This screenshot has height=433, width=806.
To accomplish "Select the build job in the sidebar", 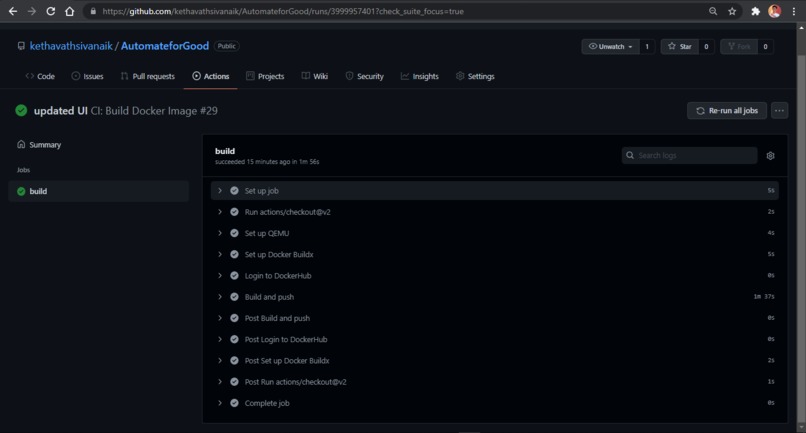I will (x=98, y=191).
